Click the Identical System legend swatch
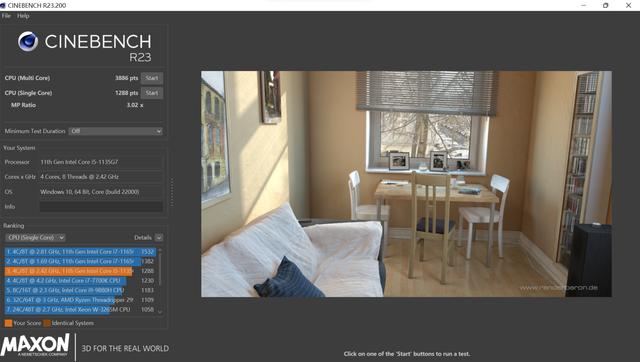The height and width of the screenshot is (362, 640). [47, 323]
